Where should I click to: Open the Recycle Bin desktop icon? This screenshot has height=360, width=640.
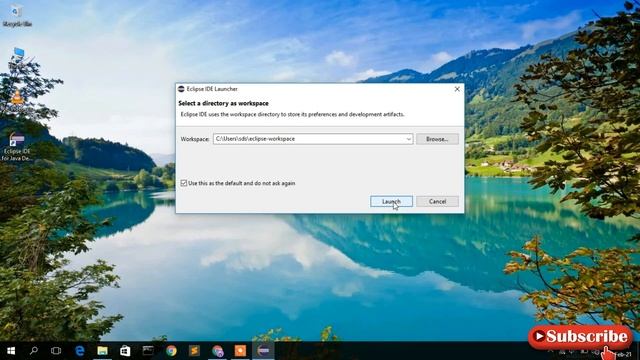coord(17,16)
